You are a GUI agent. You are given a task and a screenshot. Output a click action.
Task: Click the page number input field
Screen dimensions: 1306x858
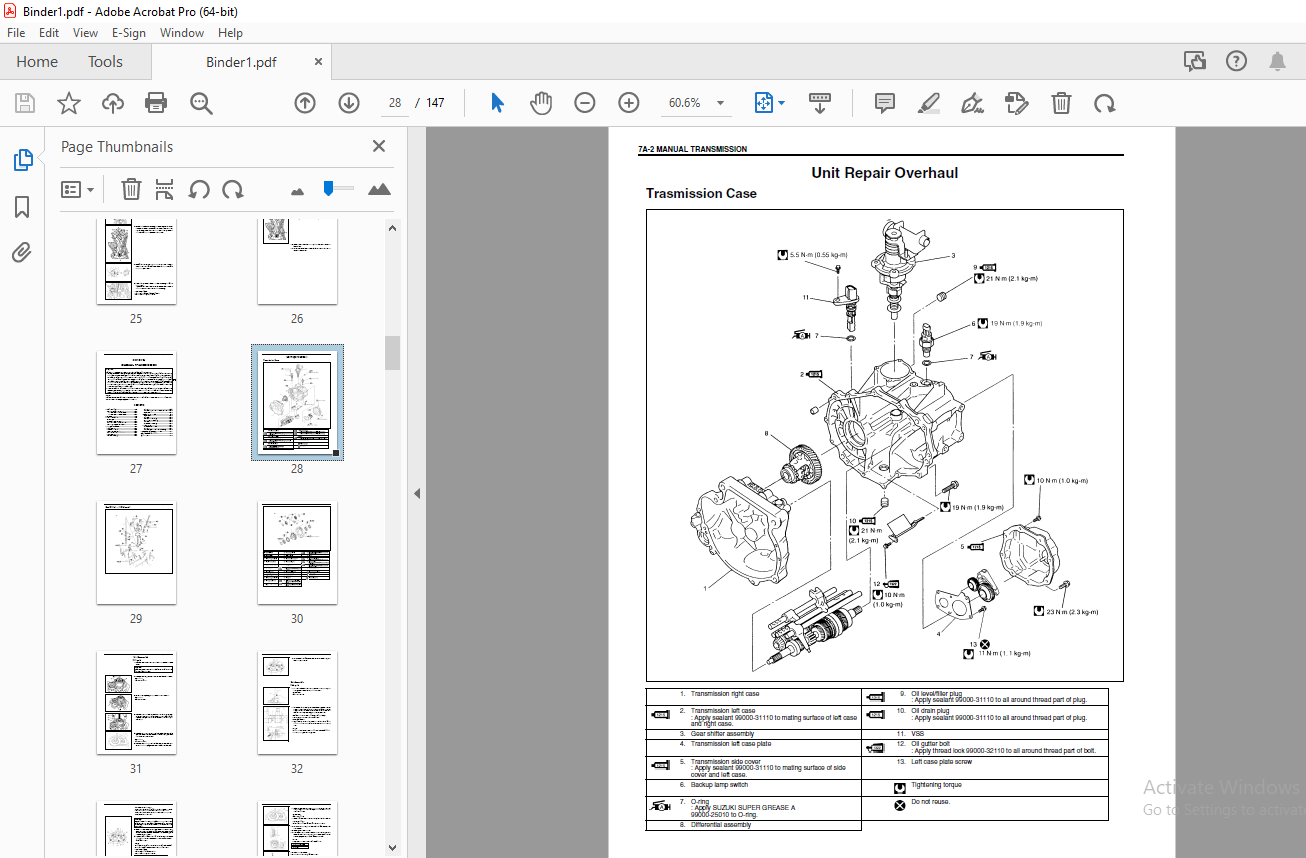click(395, 103)
